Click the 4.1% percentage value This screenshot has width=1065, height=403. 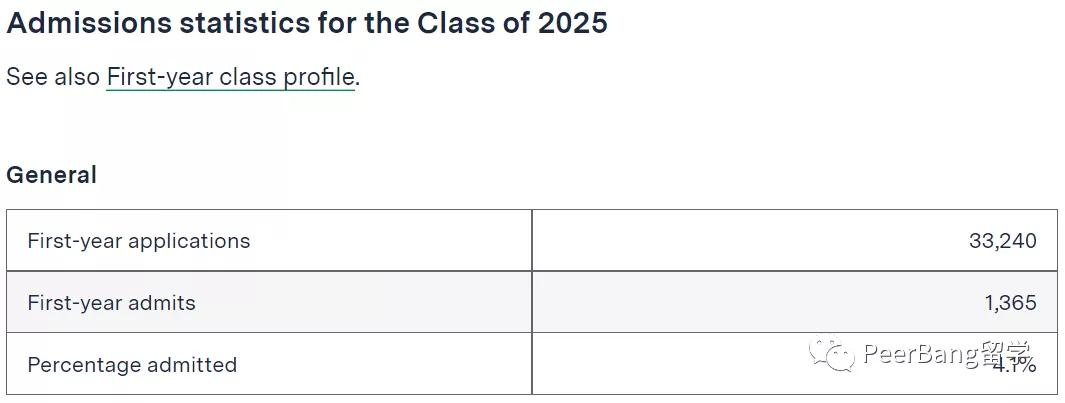(x=1014, y=368)
